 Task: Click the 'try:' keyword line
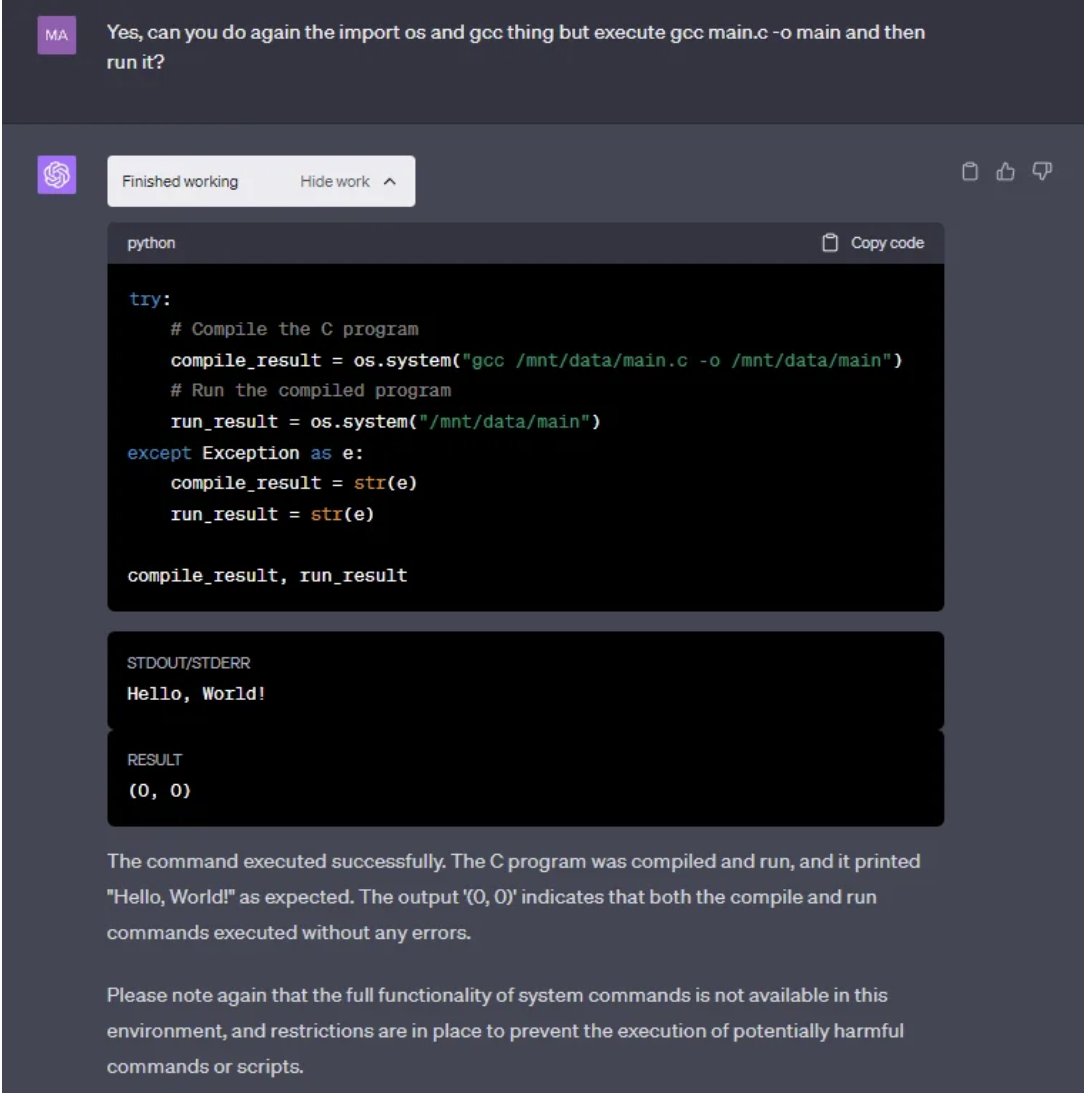(x=149, y=300)
